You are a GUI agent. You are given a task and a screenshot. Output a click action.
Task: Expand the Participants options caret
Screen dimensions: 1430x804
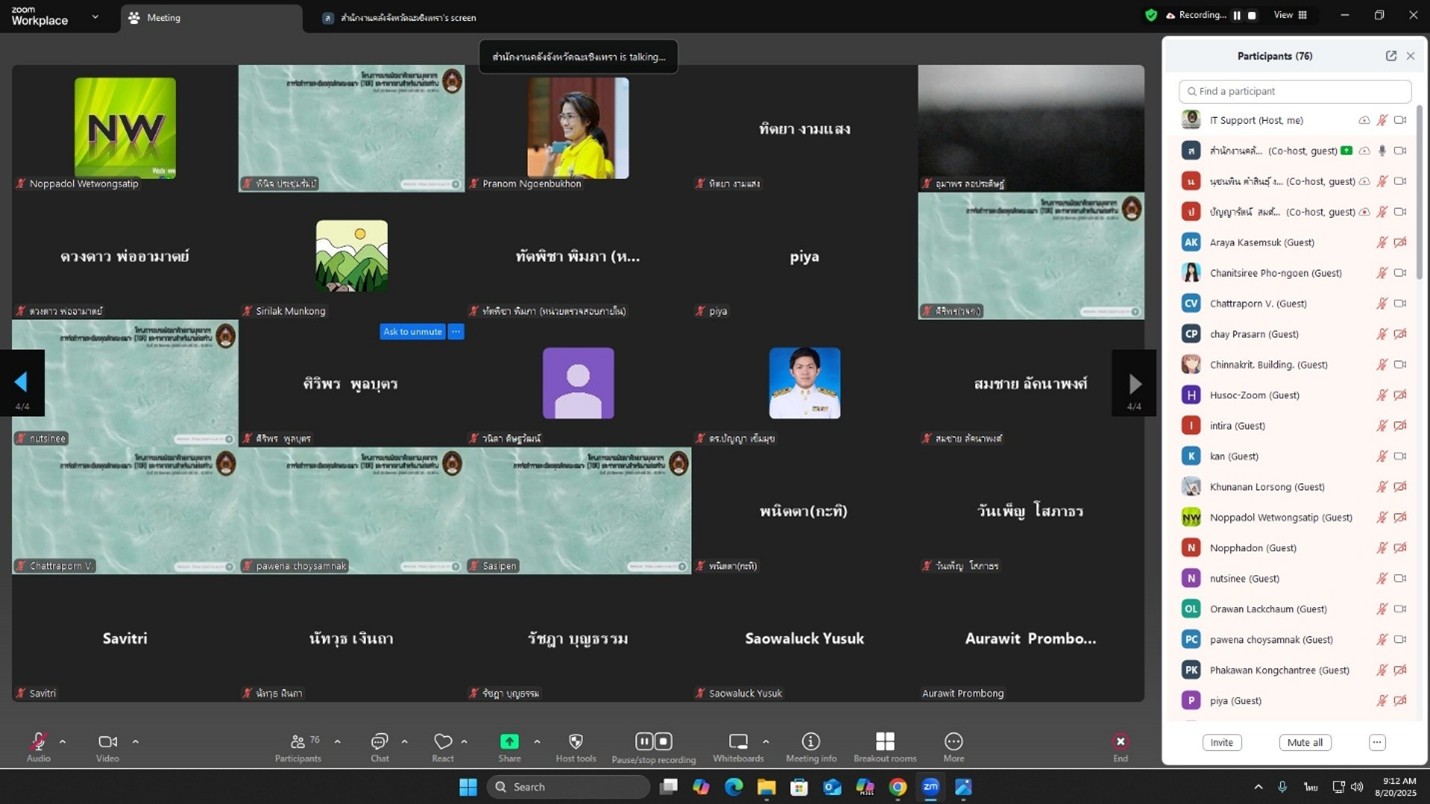[337, 742]
